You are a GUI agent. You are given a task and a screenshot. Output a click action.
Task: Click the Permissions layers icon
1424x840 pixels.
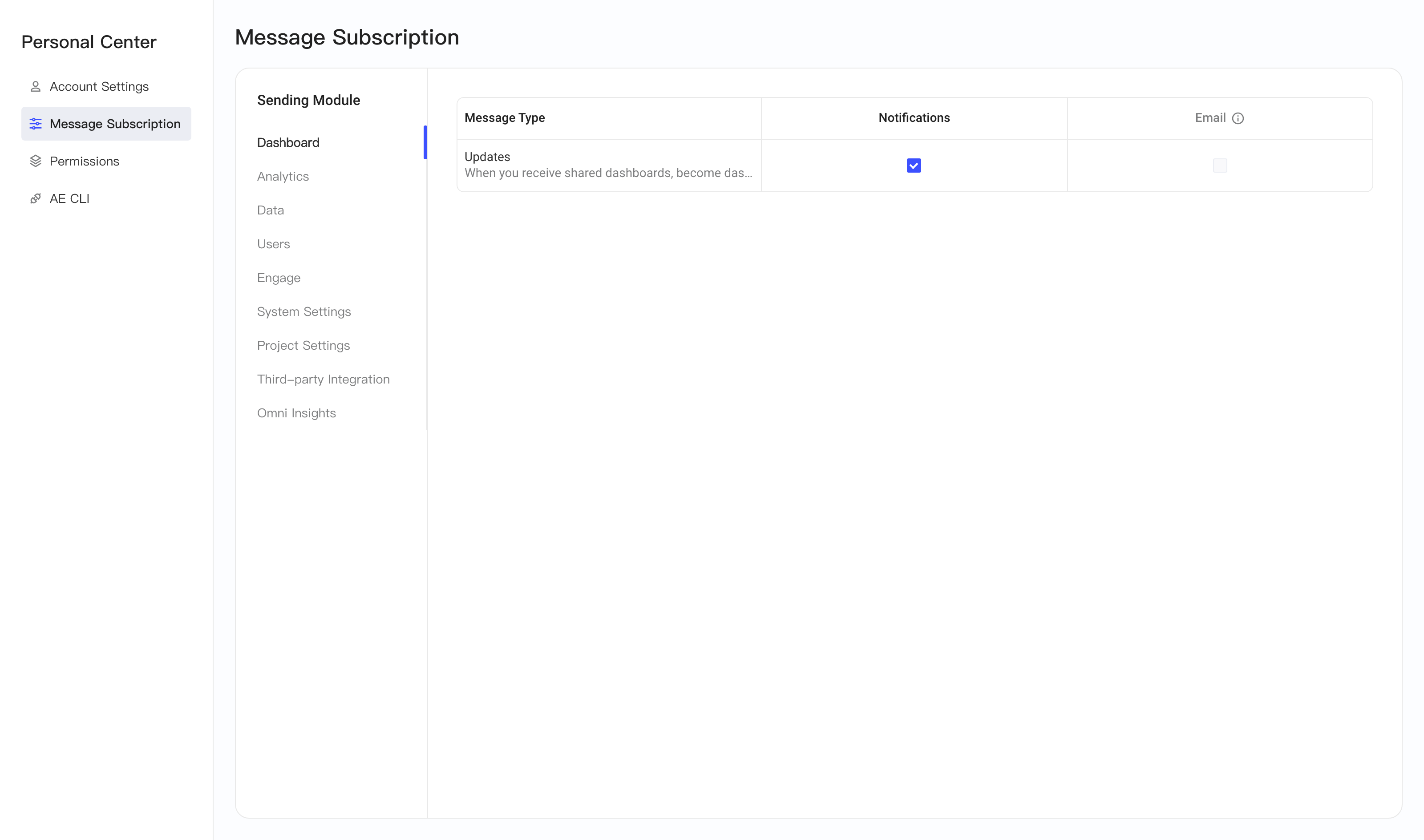click(35, 162)
